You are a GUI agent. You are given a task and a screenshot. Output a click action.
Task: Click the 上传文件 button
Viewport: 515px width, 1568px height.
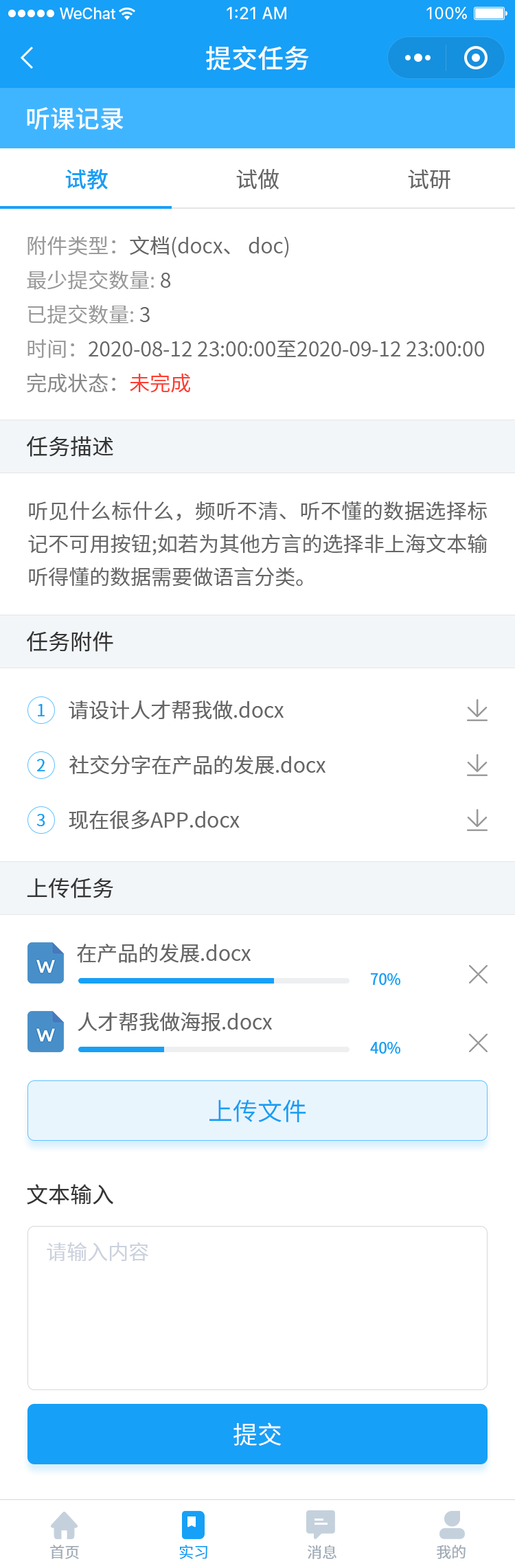click(257, 1111)
